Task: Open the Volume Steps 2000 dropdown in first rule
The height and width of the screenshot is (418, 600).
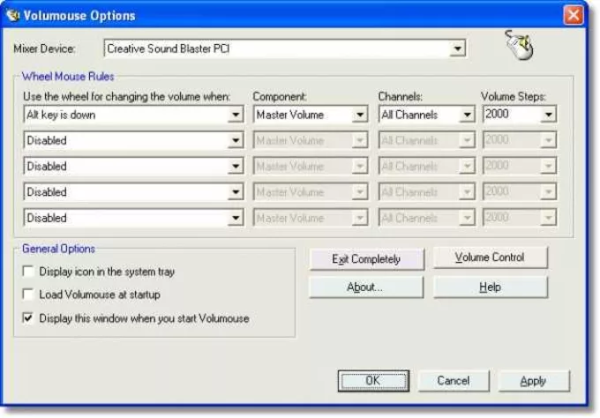Action: point(519,114)
